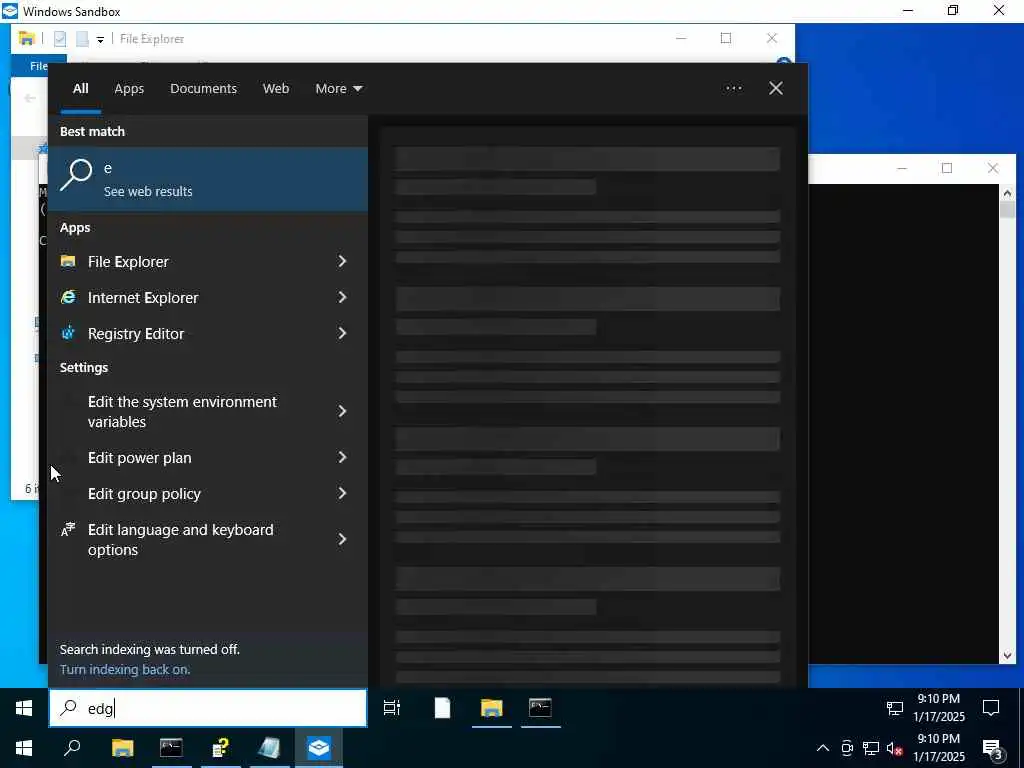Click the sandbox network tray icon
Image resolution: width=1024 pixels, height=768 pixels.
point(894,708)
